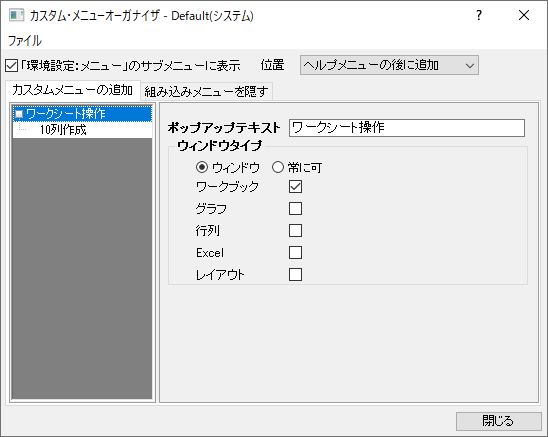Viewport: 548px width, 437px height.
Task: Enable the グラフ checkbox
Action: (x=295, y=208)
